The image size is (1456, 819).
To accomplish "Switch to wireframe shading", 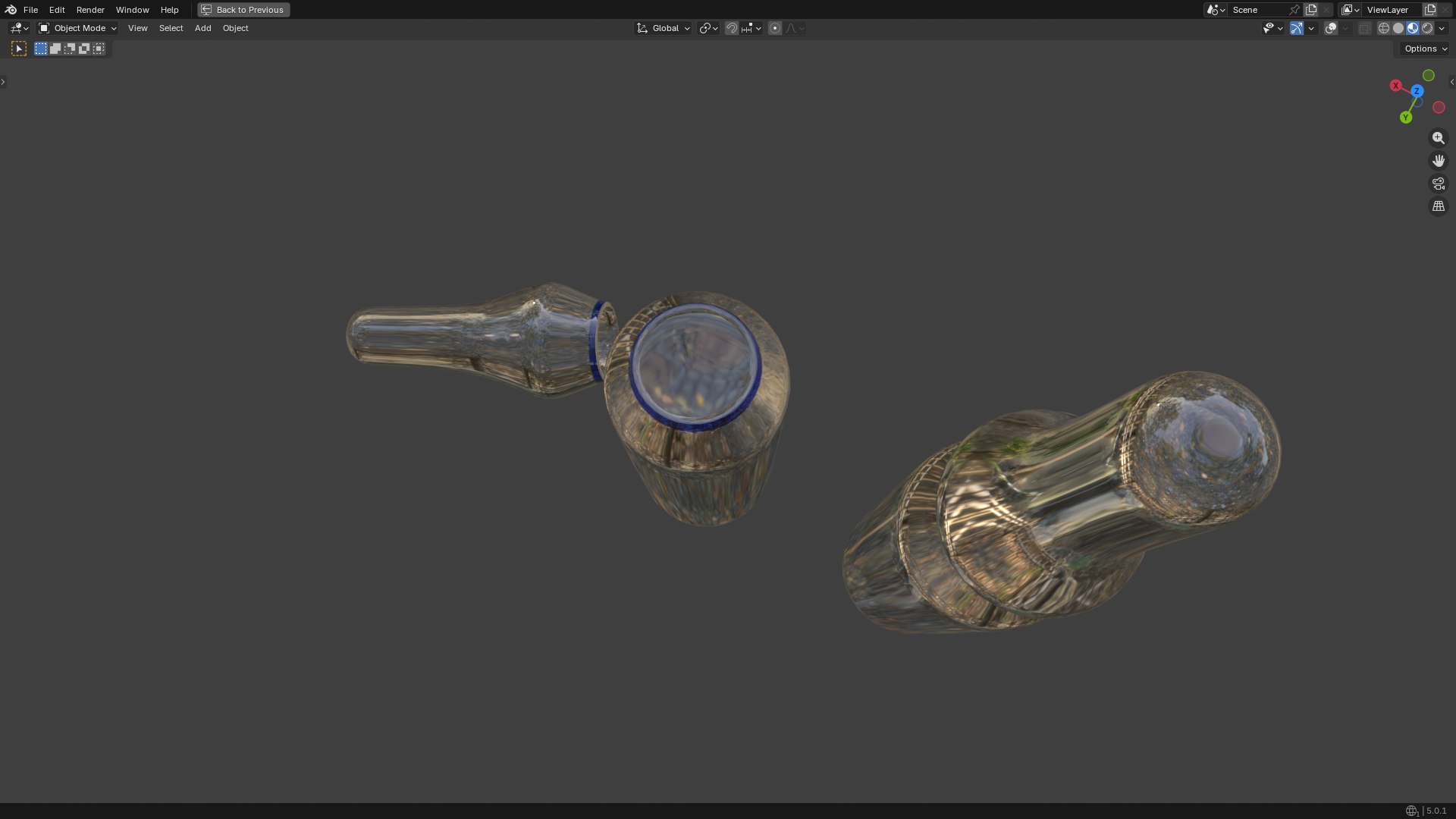I will pyautogui.click(x=1383, y=28).
